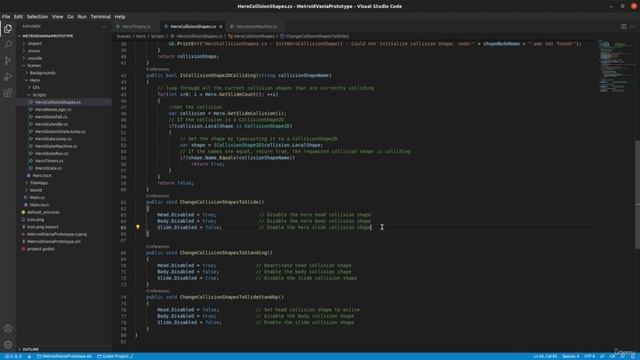Open the View menu
Image resolution: width=640 pixels, height=360 pixels.
(x=58, y=17)
